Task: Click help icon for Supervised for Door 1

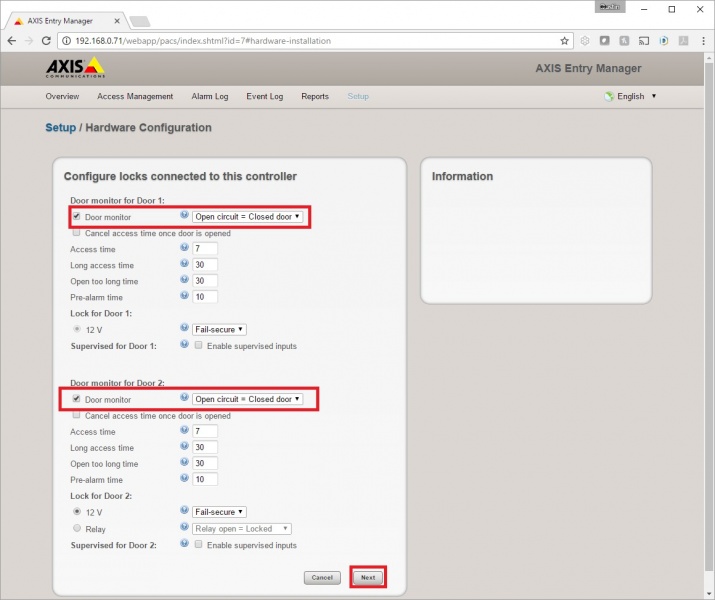Action: point(184,344)
